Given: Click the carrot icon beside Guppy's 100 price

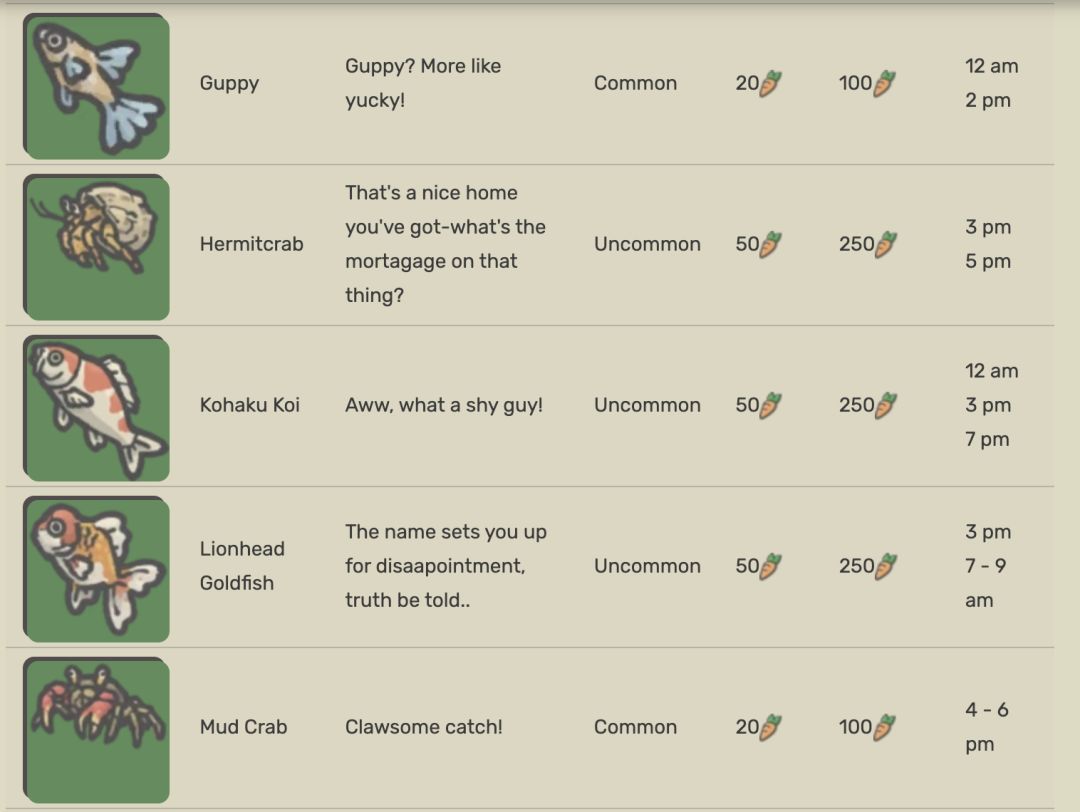Looking at the screenshot, I should 883,83.
